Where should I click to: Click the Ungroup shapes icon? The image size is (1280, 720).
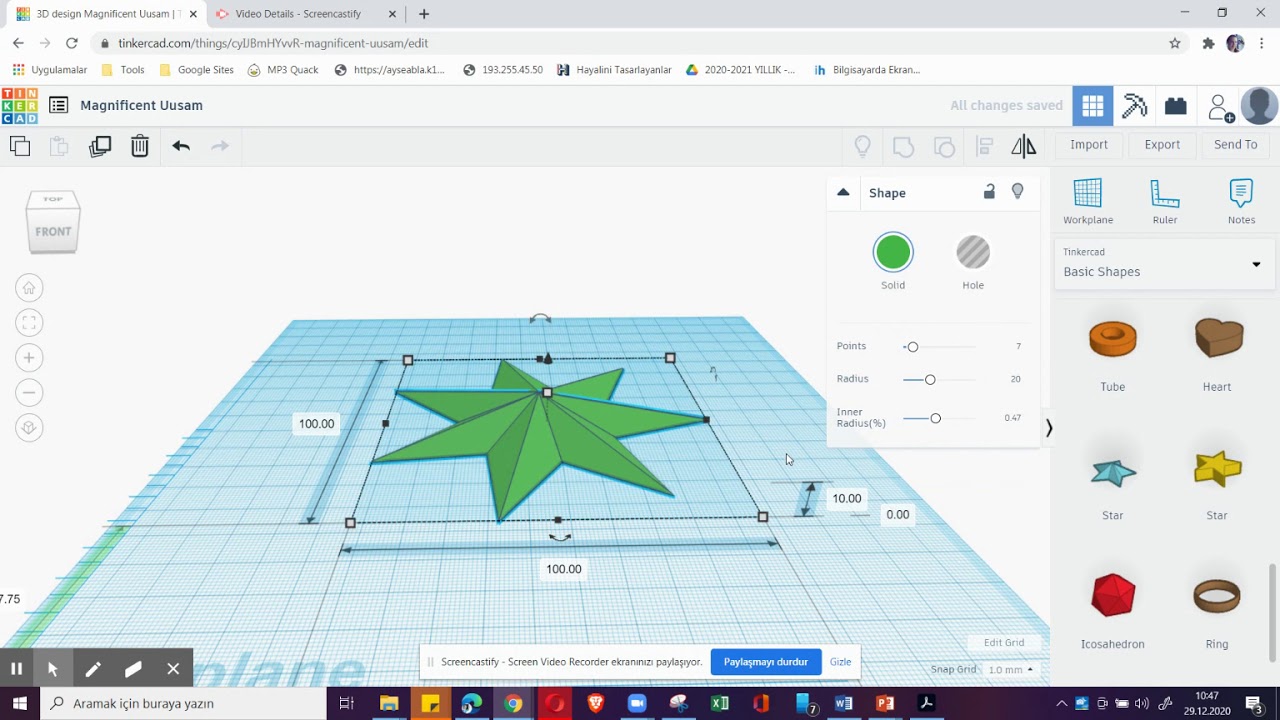click(x=944, y=147)
